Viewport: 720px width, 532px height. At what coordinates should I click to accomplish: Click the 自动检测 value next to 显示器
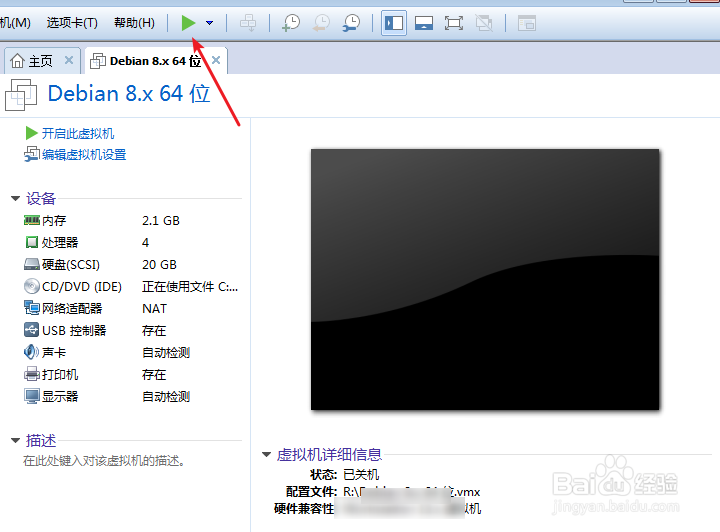(166, 397)
